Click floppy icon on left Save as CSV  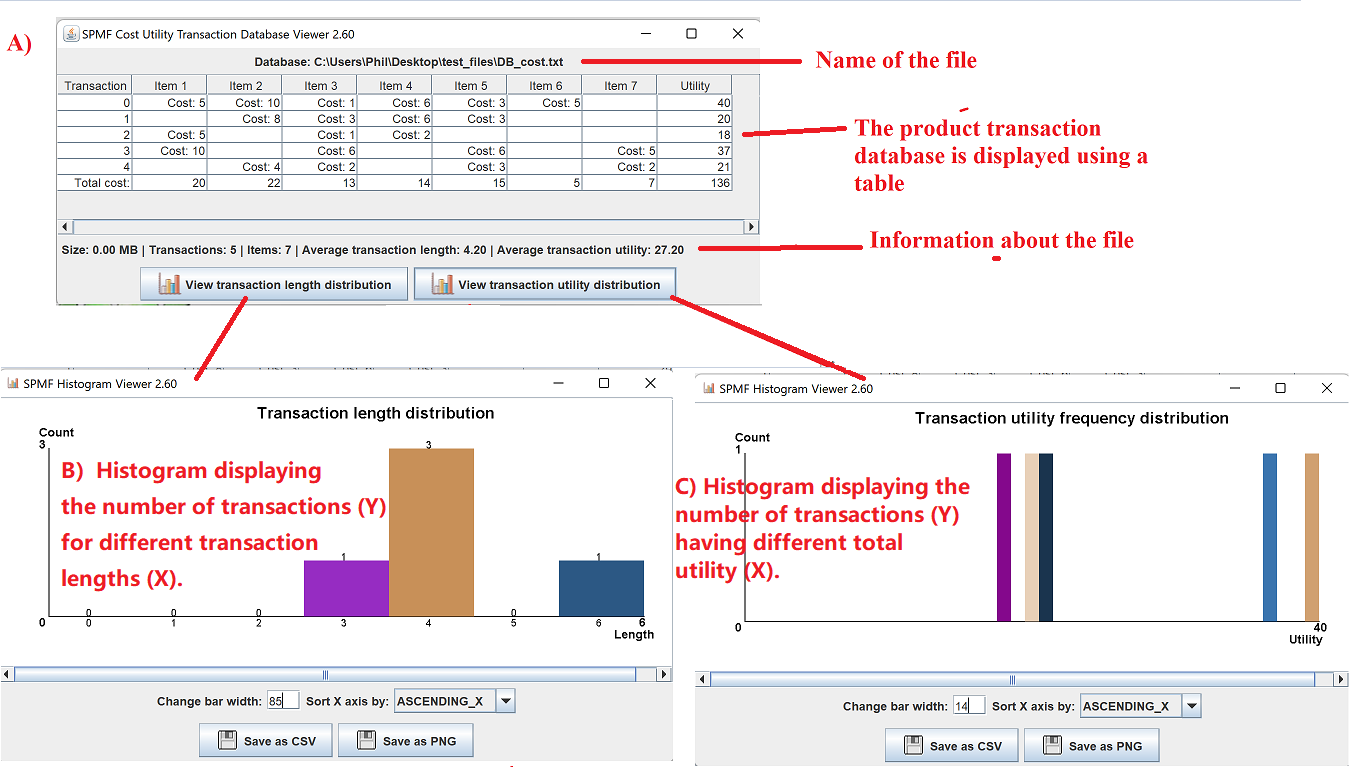click(227, 741)
